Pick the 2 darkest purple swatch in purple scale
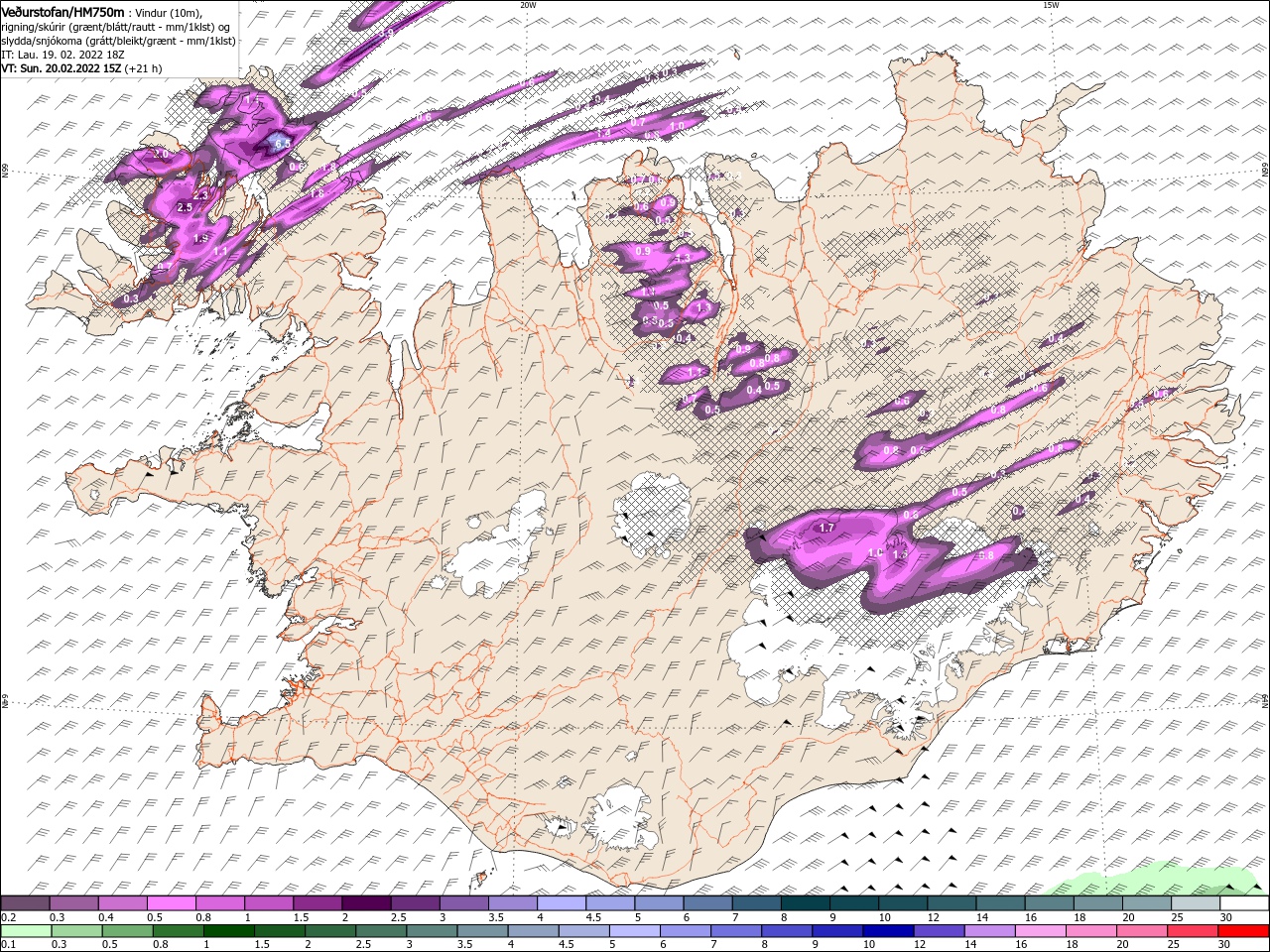Viewport: 1270px width, 952px height. point(365,903)
